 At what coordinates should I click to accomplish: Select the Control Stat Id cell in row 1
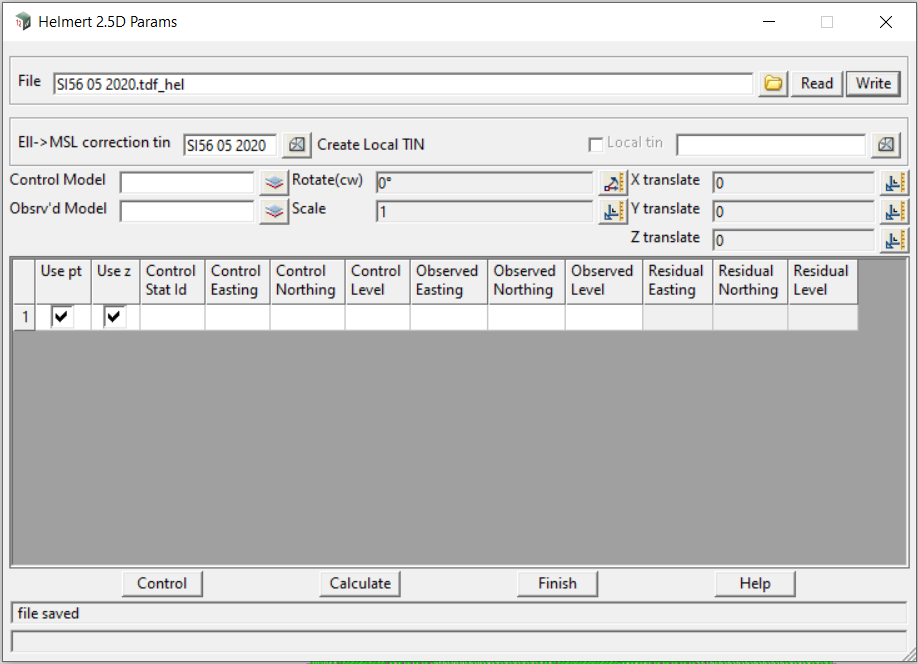coord(172,317)
